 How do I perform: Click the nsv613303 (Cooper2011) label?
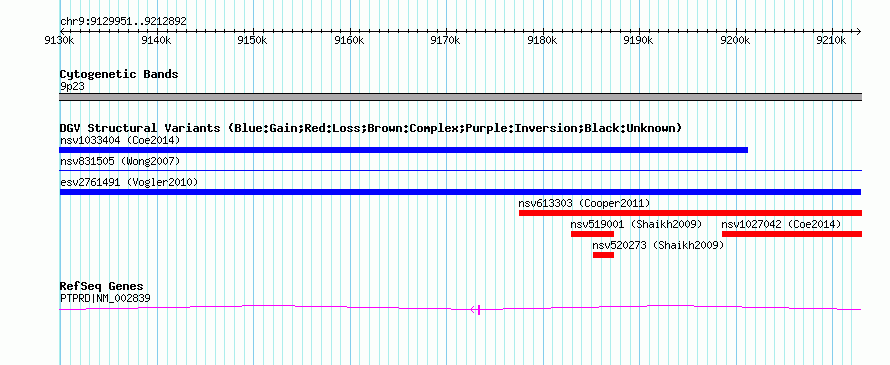(585, 203)
